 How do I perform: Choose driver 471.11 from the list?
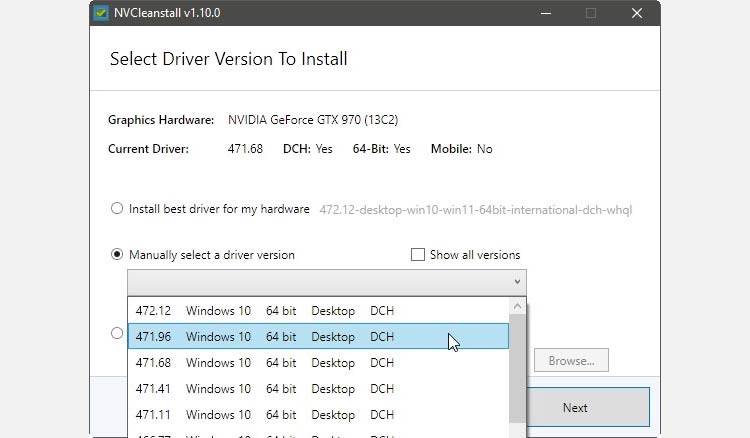click(318, 414)
